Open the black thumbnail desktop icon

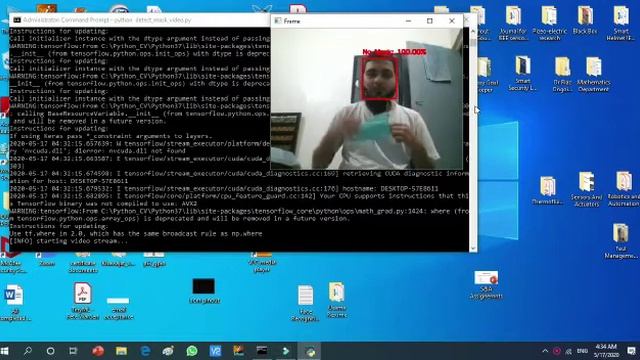point(204,291)
